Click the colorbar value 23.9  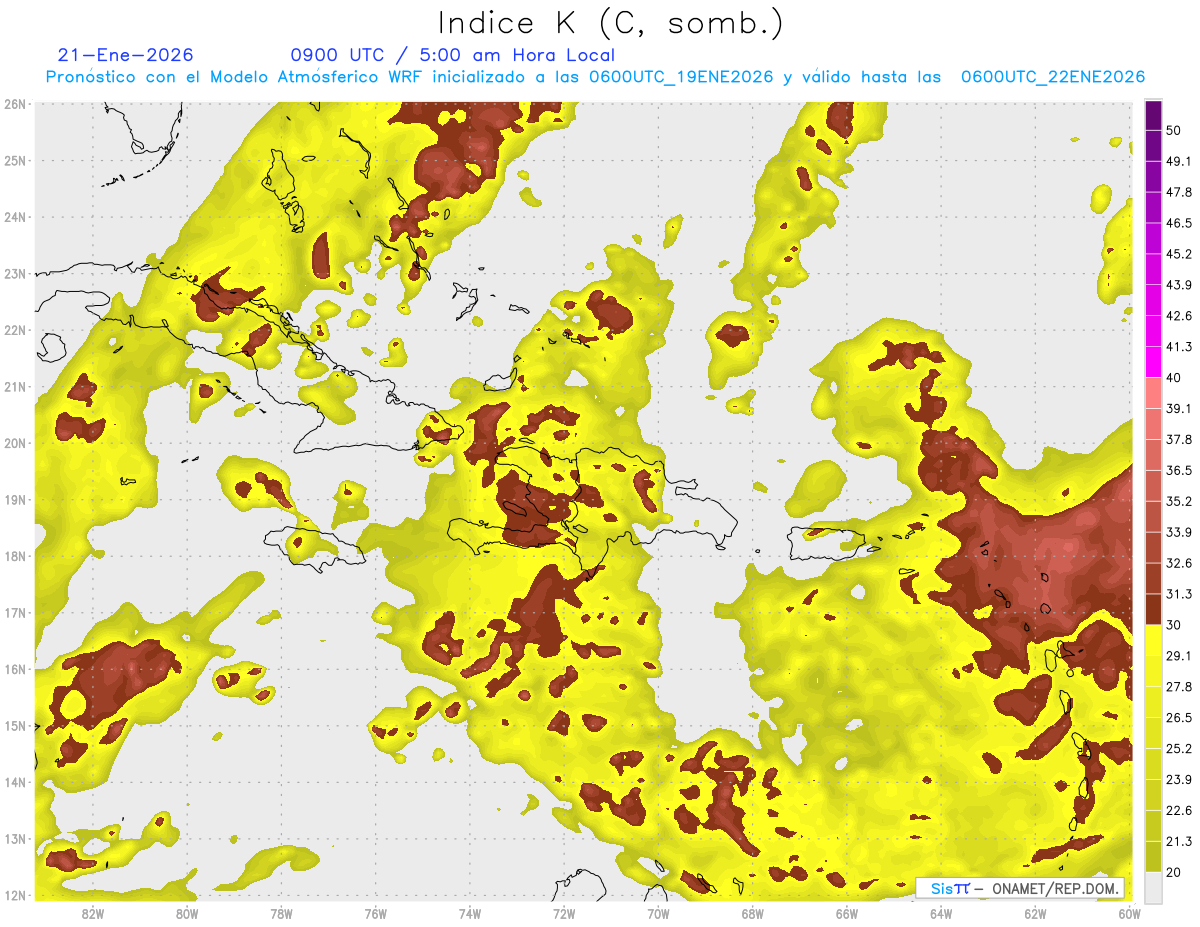(x=1178, y=779)
